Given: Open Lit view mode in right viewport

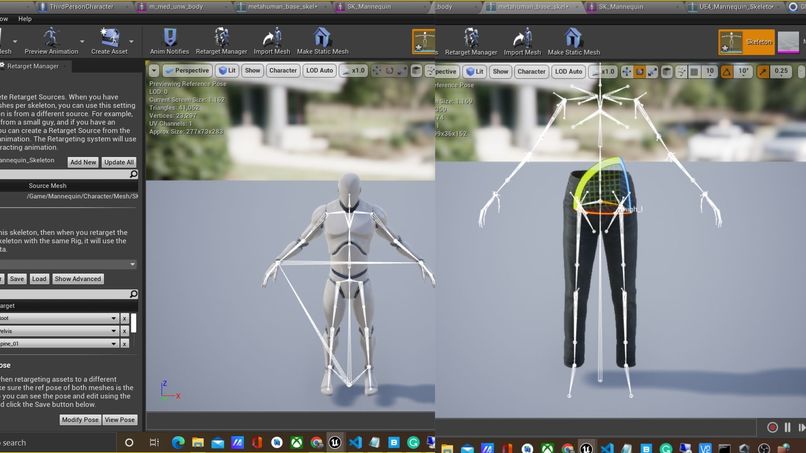Looking at the screenshot, I should [474, 71].
